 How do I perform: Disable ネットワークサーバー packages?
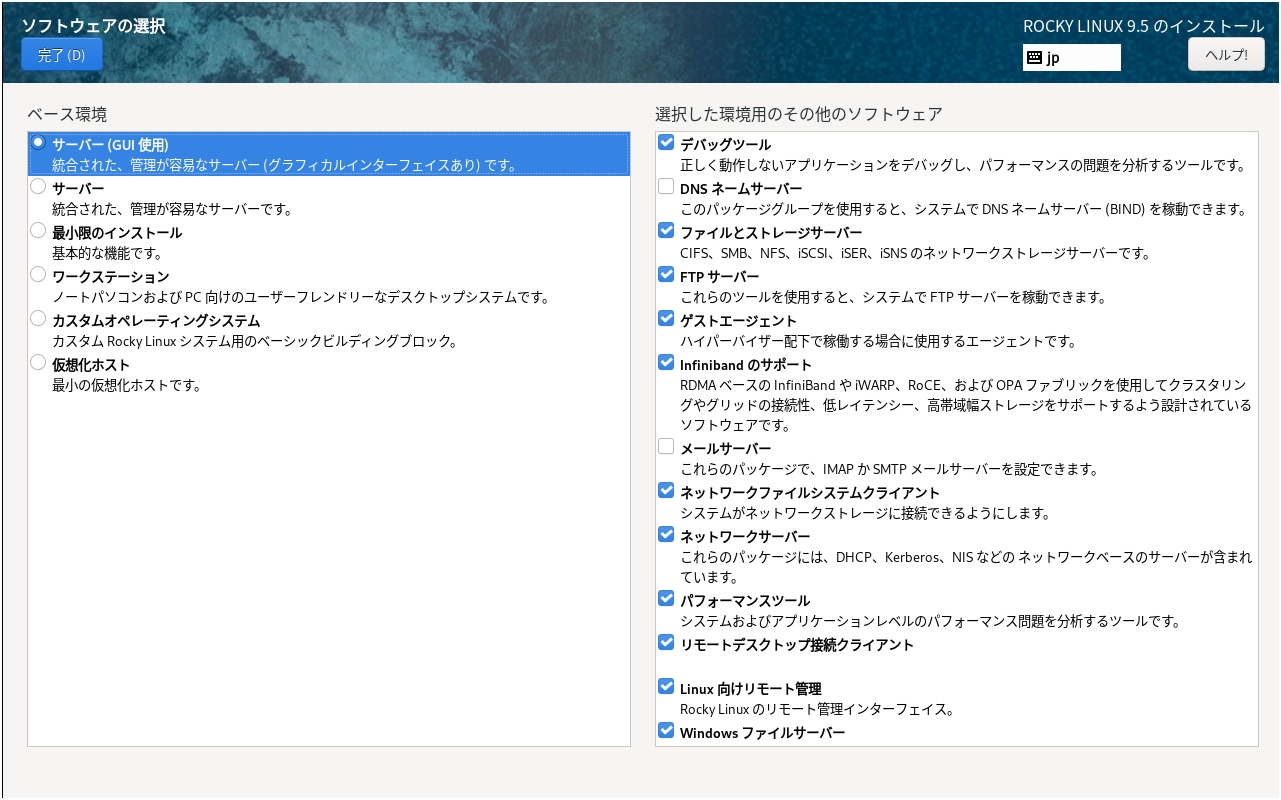666,533
